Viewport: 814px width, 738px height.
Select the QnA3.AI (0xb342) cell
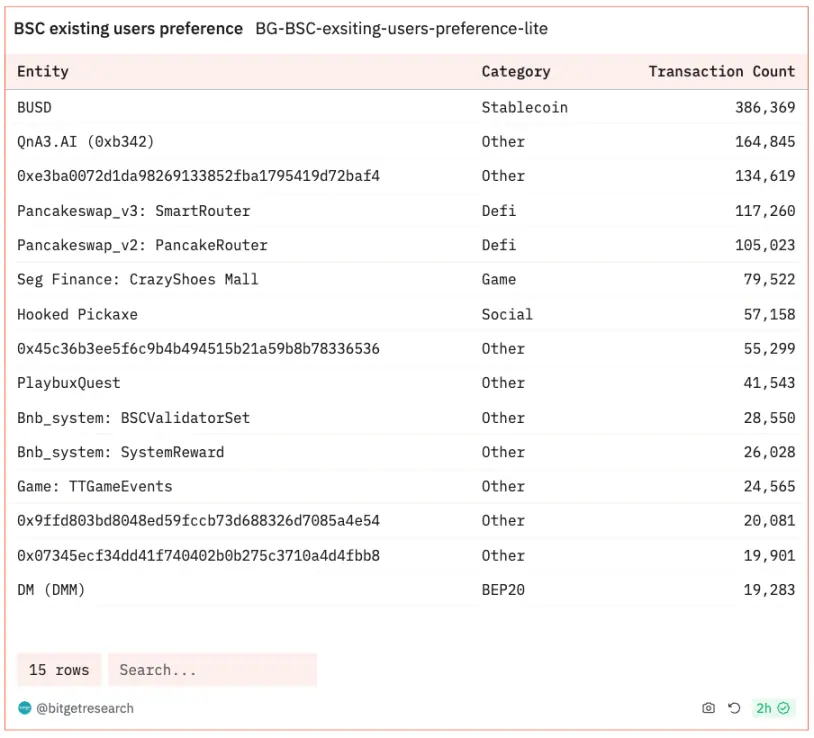point(85,142)
